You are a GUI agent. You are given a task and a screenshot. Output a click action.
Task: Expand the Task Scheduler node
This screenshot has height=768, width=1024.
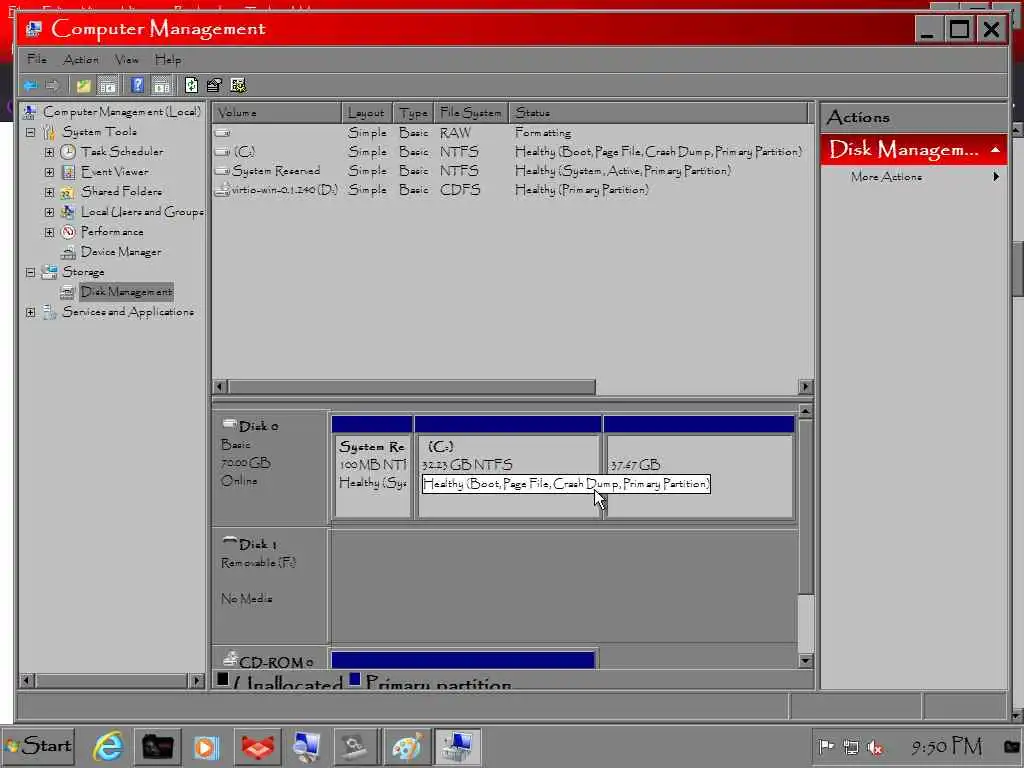tap(50, 153)
